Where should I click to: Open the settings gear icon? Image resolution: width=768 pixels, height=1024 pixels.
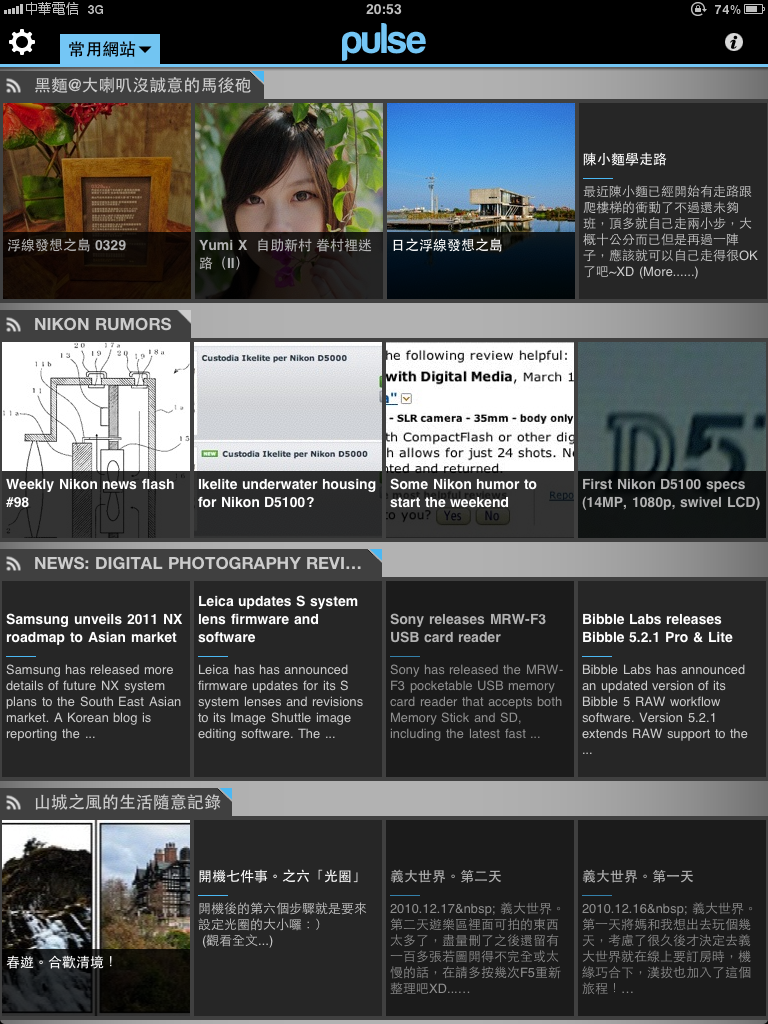pyautogui.click(x=22, y=43)
